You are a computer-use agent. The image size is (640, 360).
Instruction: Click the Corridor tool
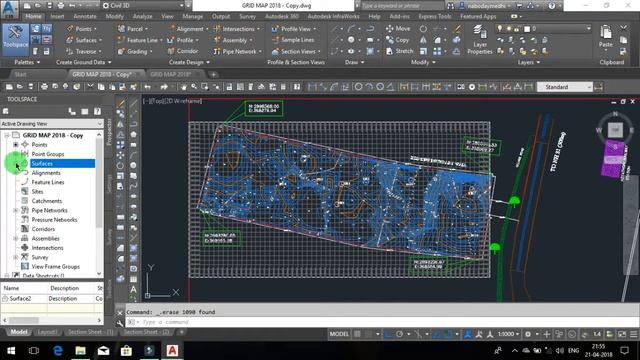pyautogui.click(x=183, y=51)
